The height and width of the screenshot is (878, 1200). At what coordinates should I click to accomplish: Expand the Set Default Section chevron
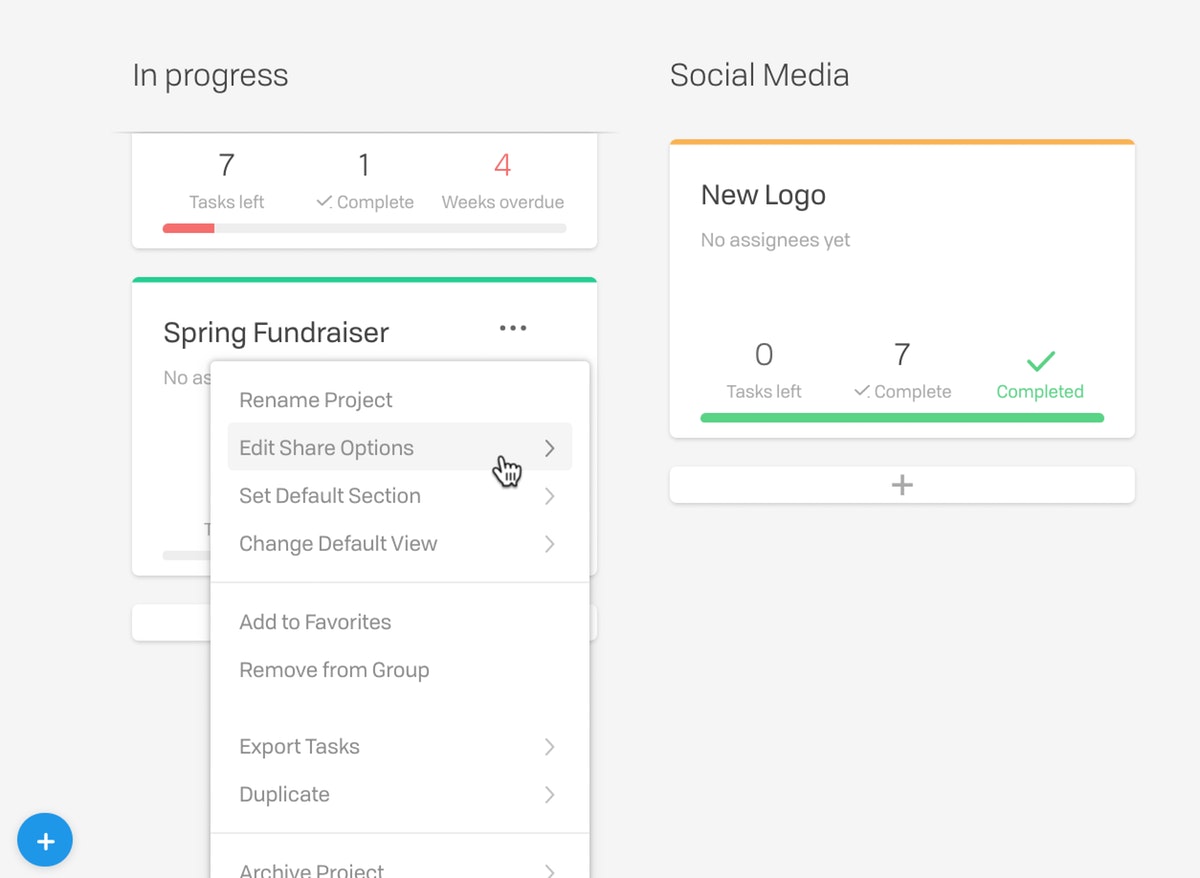549,496
